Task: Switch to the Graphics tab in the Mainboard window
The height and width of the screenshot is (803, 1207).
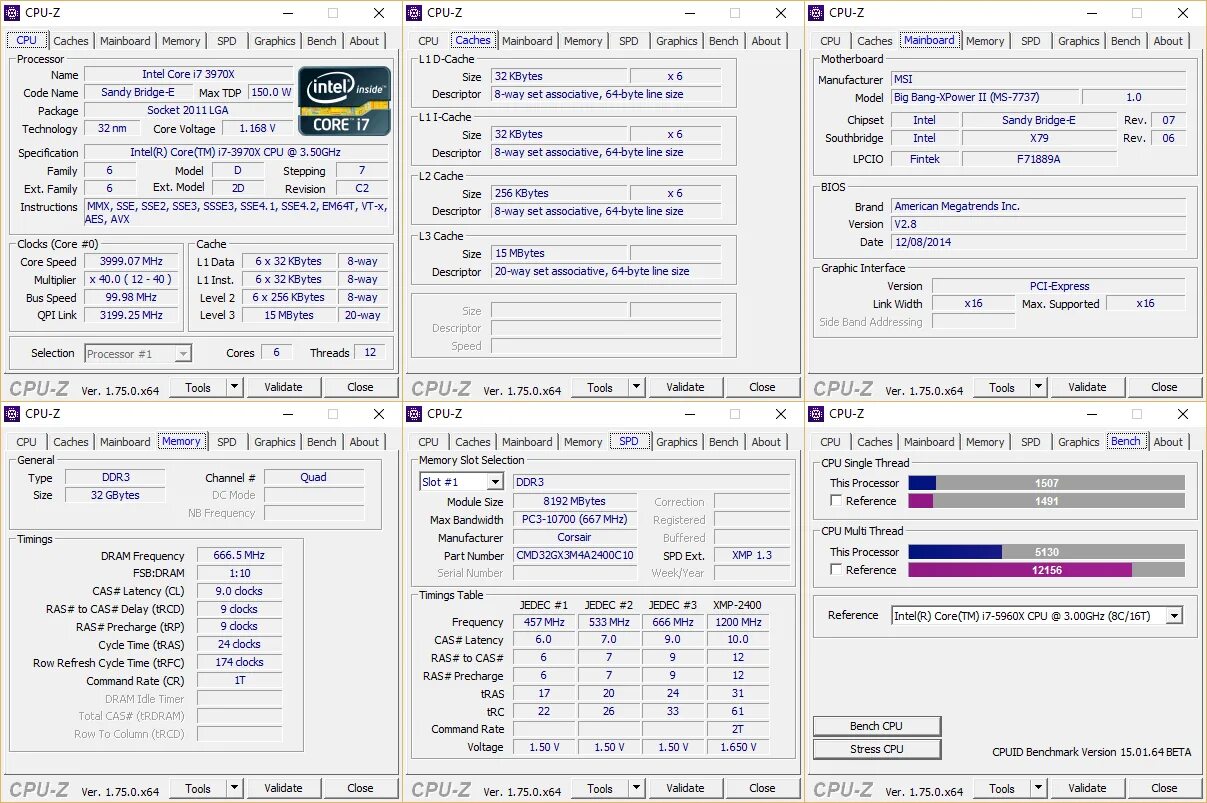Action: (x=1078, y=41)
